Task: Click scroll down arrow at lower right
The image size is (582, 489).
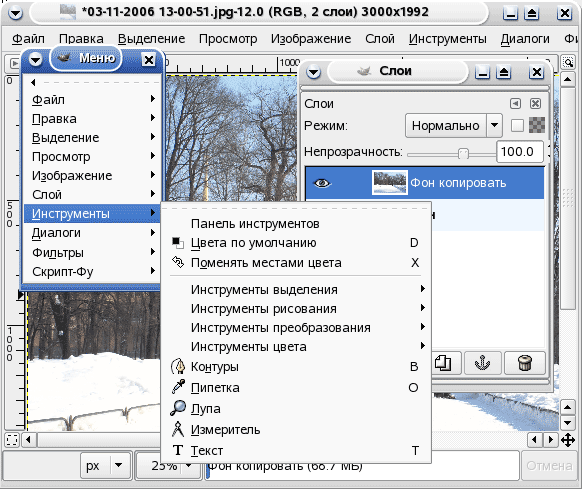Action: tap(568, 423)
